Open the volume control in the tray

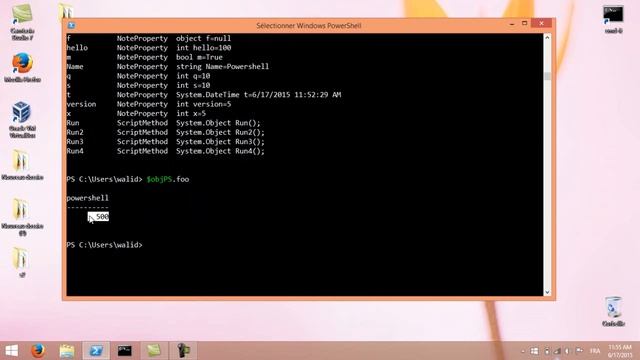point(567,351)
